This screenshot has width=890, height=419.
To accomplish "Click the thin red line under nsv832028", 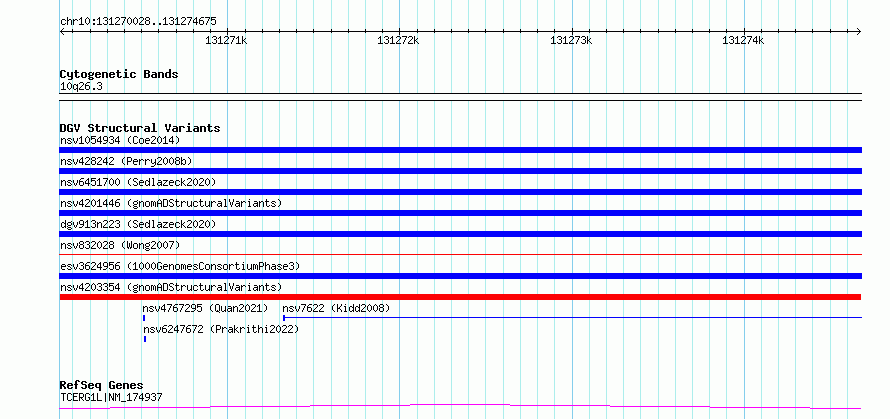I will pos(460,255).
